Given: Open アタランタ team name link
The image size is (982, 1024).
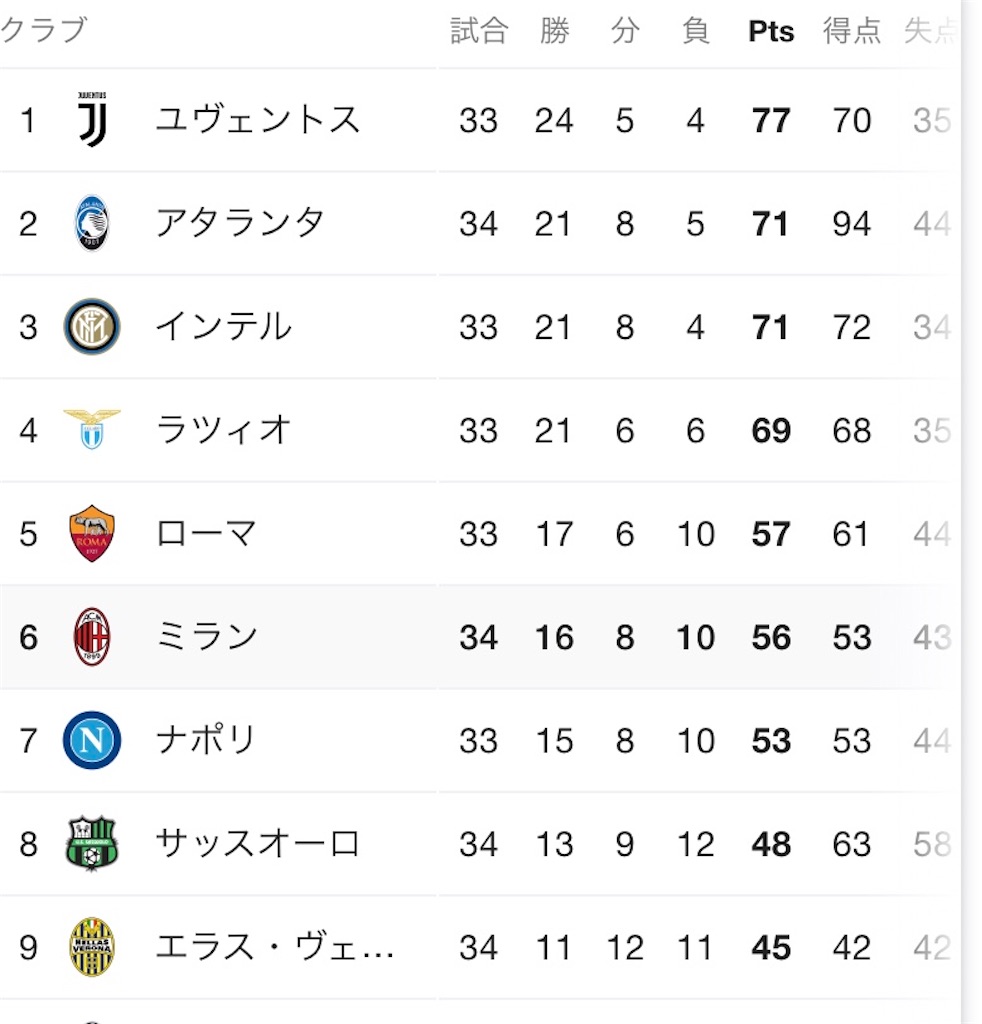Looking at the screenshot, I should pos(240,223).
